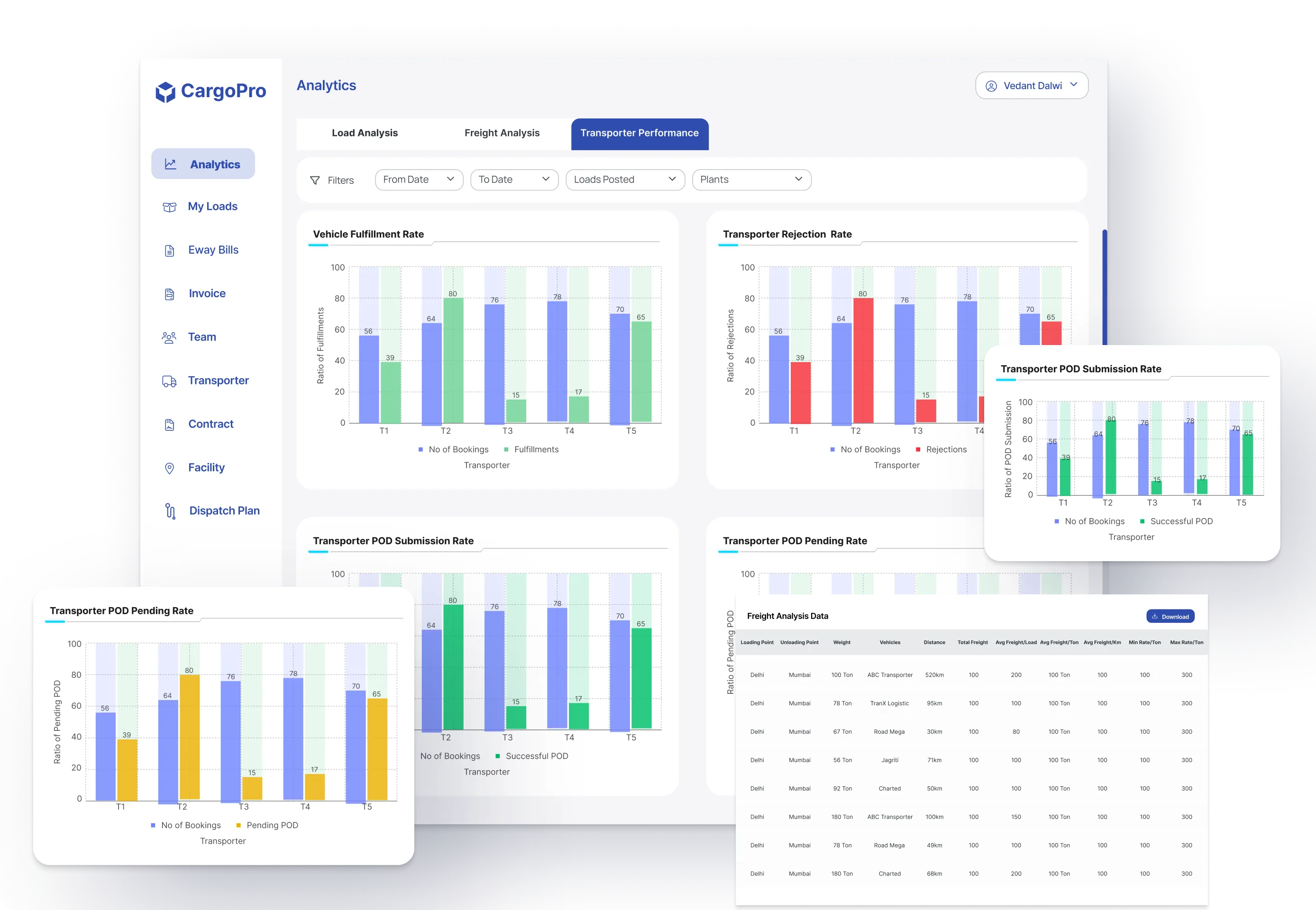
Task: Open the Dispatch Plan section
Action: click(224, 511)
